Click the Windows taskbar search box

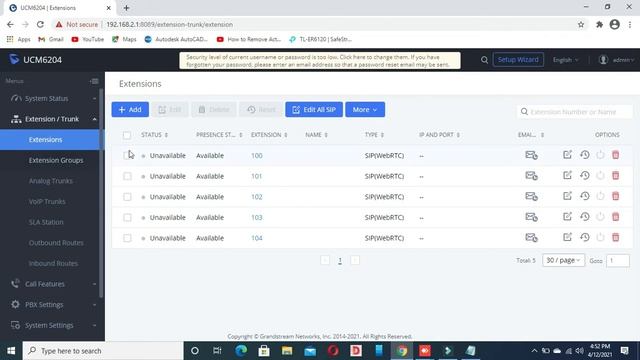click(102, 351)
